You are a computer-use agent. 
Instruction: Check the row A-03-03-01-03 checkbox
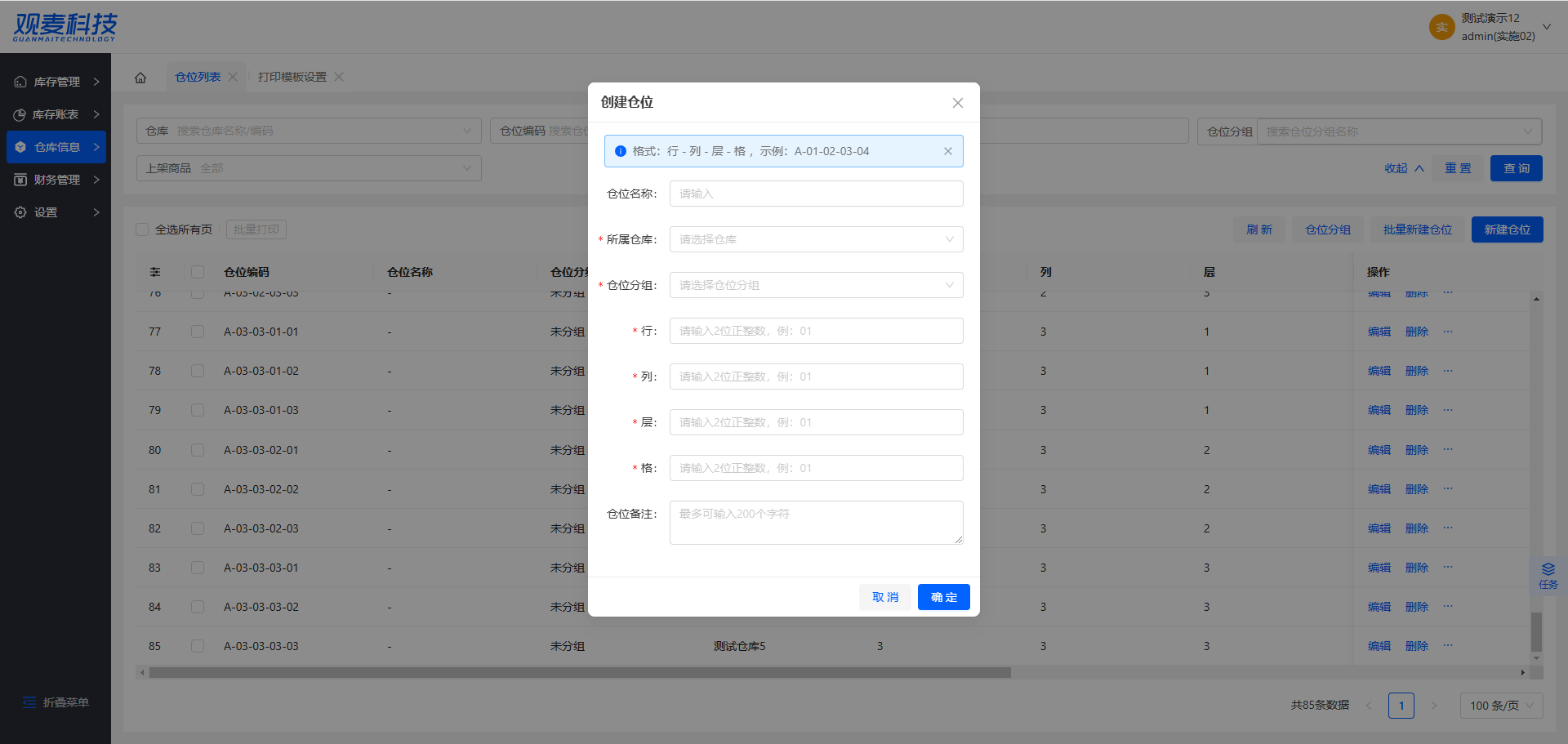click(x=198, y=410)
